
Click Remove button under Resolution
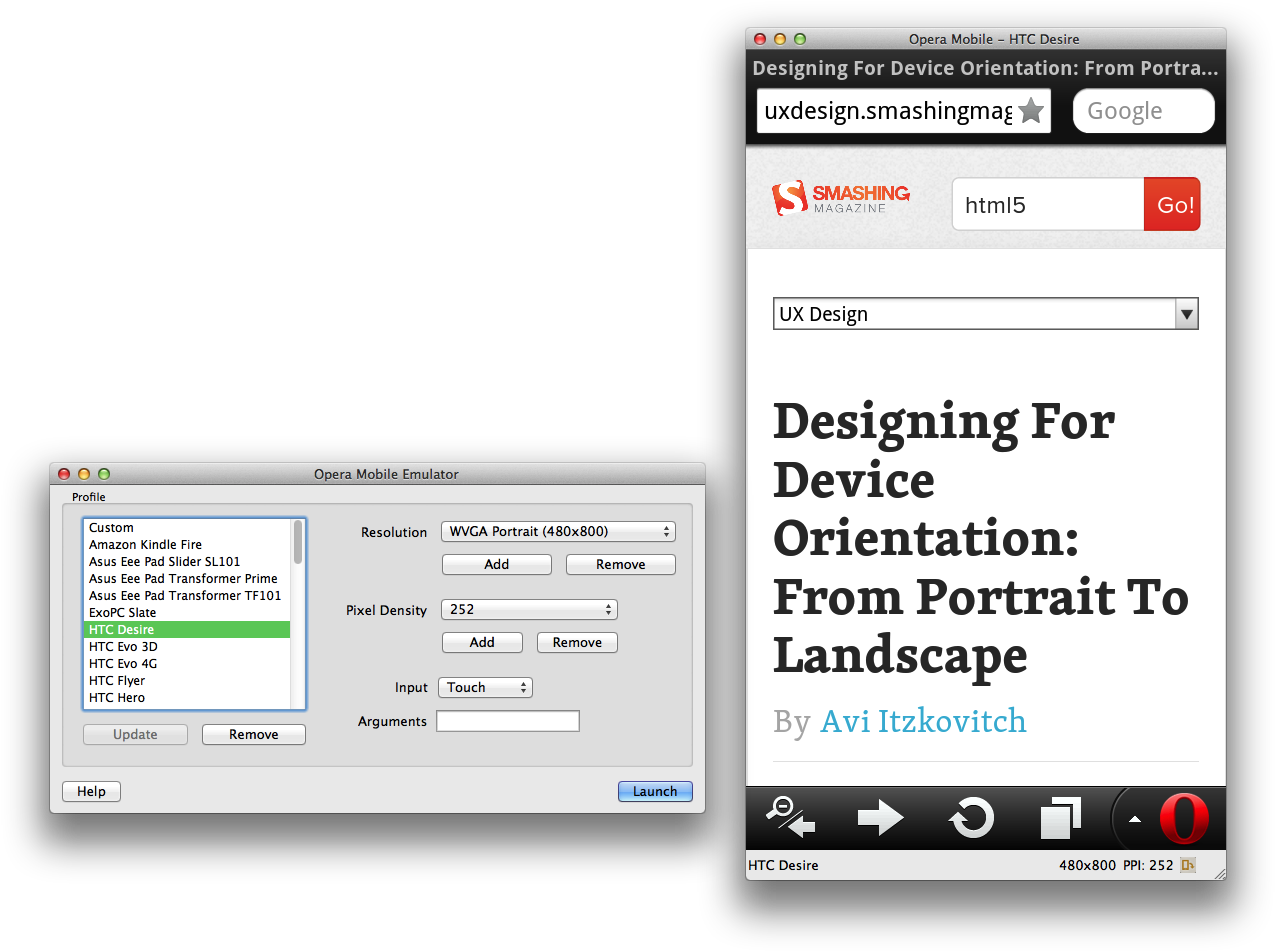[x=621, y=565]
